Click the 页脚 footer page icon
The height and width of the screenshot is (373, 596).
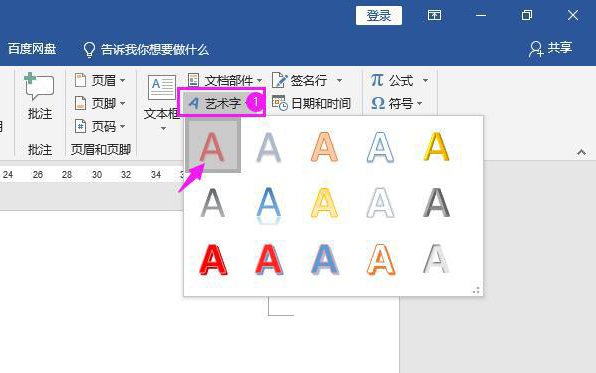pyautogui.click(x=80, y=103)
